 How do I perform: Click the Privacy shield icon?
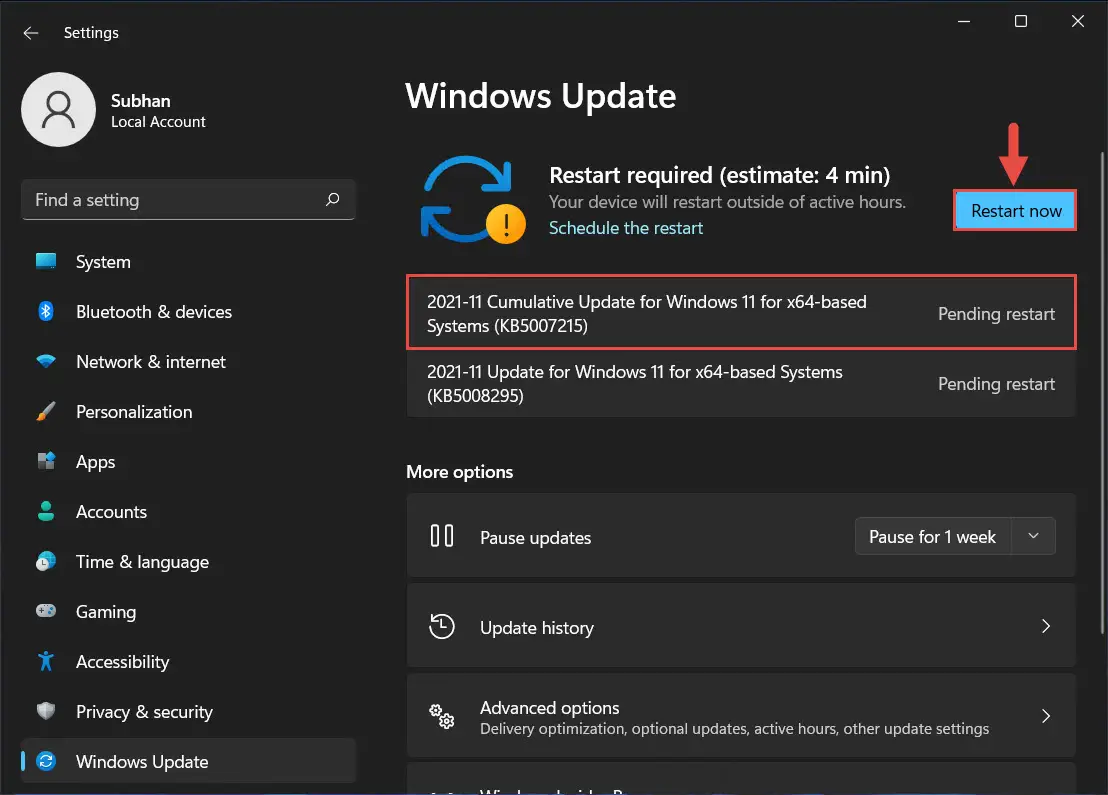pyautogui.click(x=46, y=711)
